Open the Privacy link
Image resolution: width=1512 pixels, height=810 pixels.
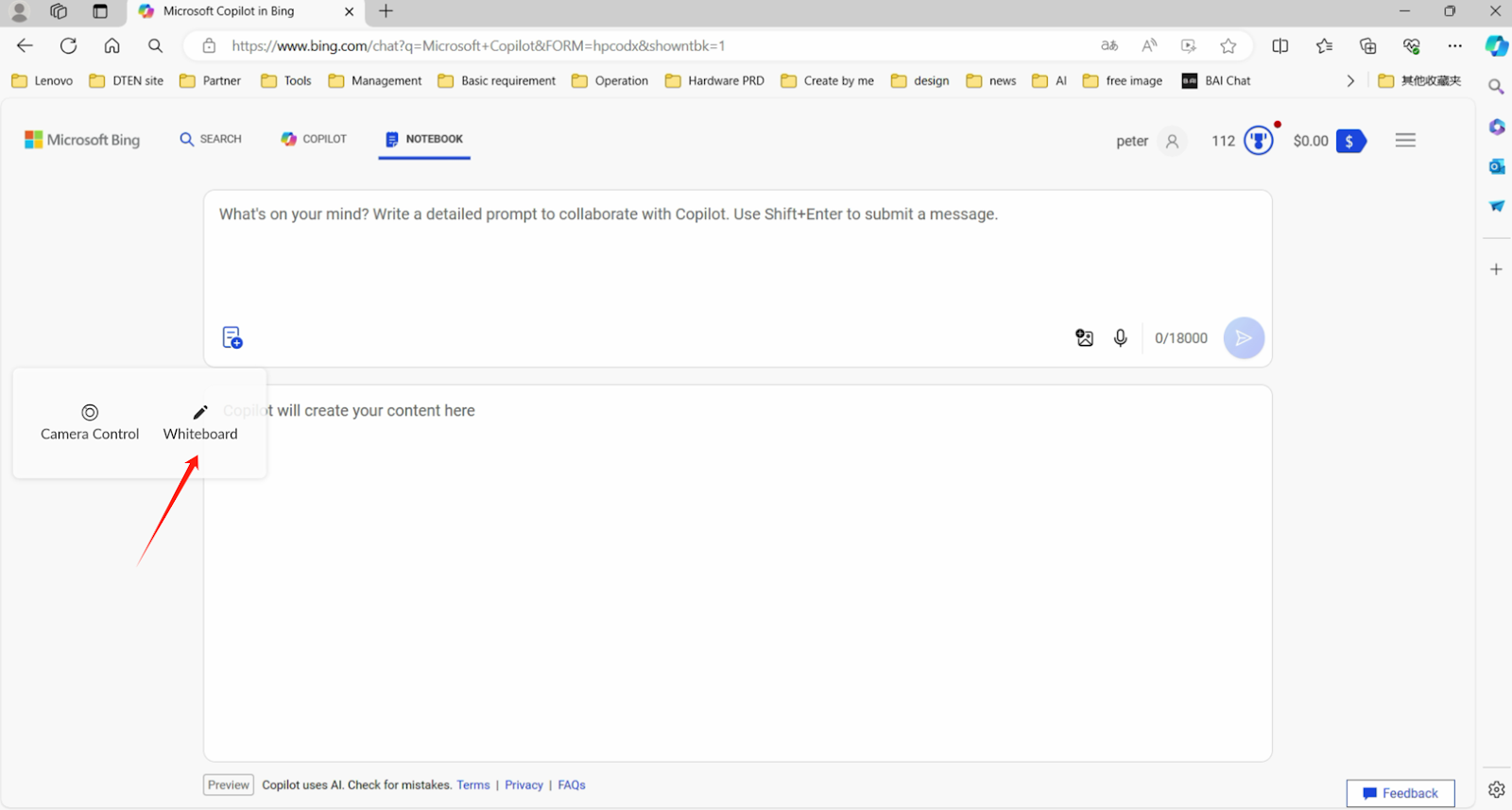pyautogui.click(x=524, y=784)
